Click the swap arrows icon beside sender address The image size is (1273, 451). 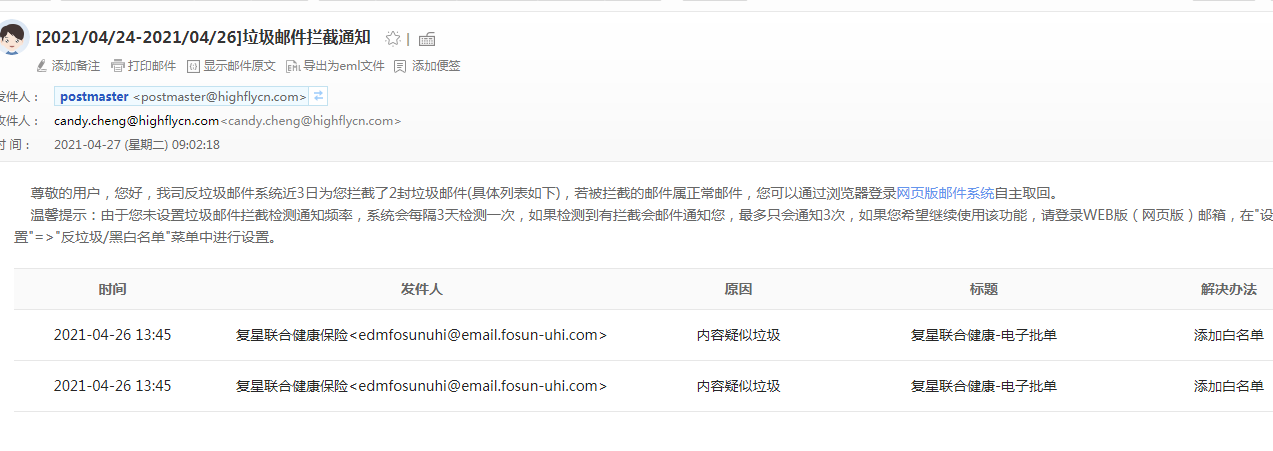(318, 97)
